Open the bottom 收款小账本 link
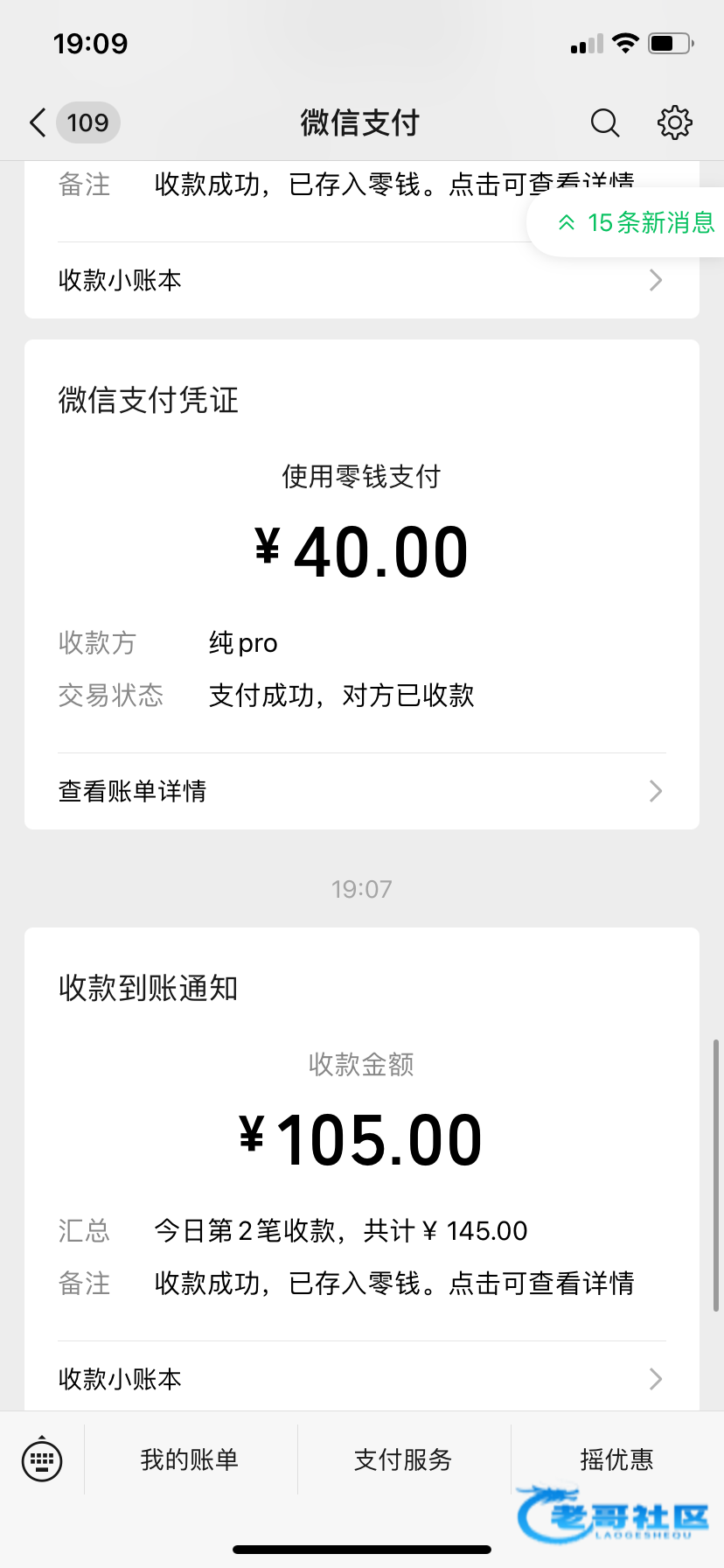The image size is (724, 1568). pos(120,1379)
